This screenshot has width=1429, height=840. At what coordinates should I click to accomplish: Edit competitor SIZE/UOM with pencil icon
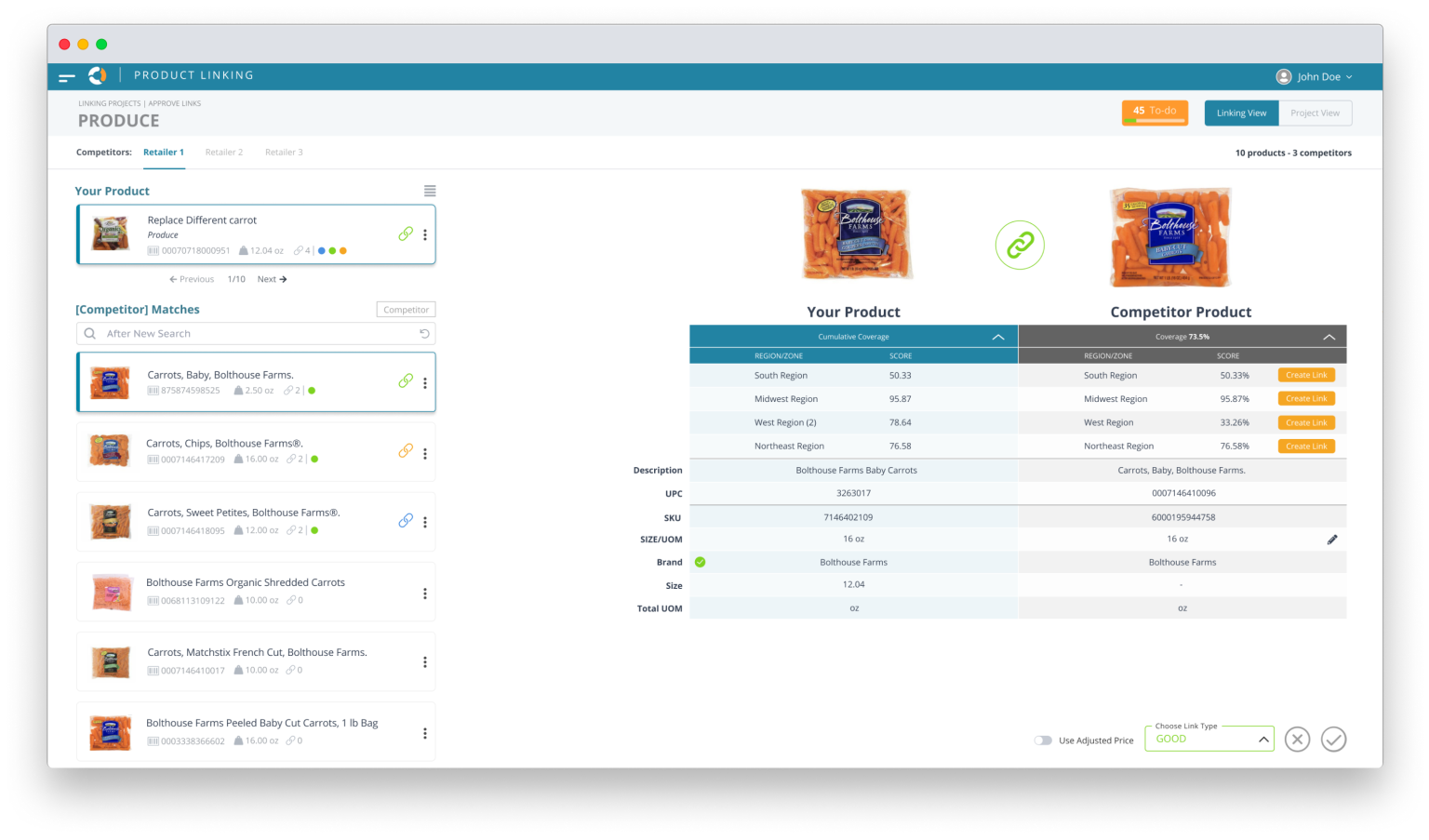1332,540
